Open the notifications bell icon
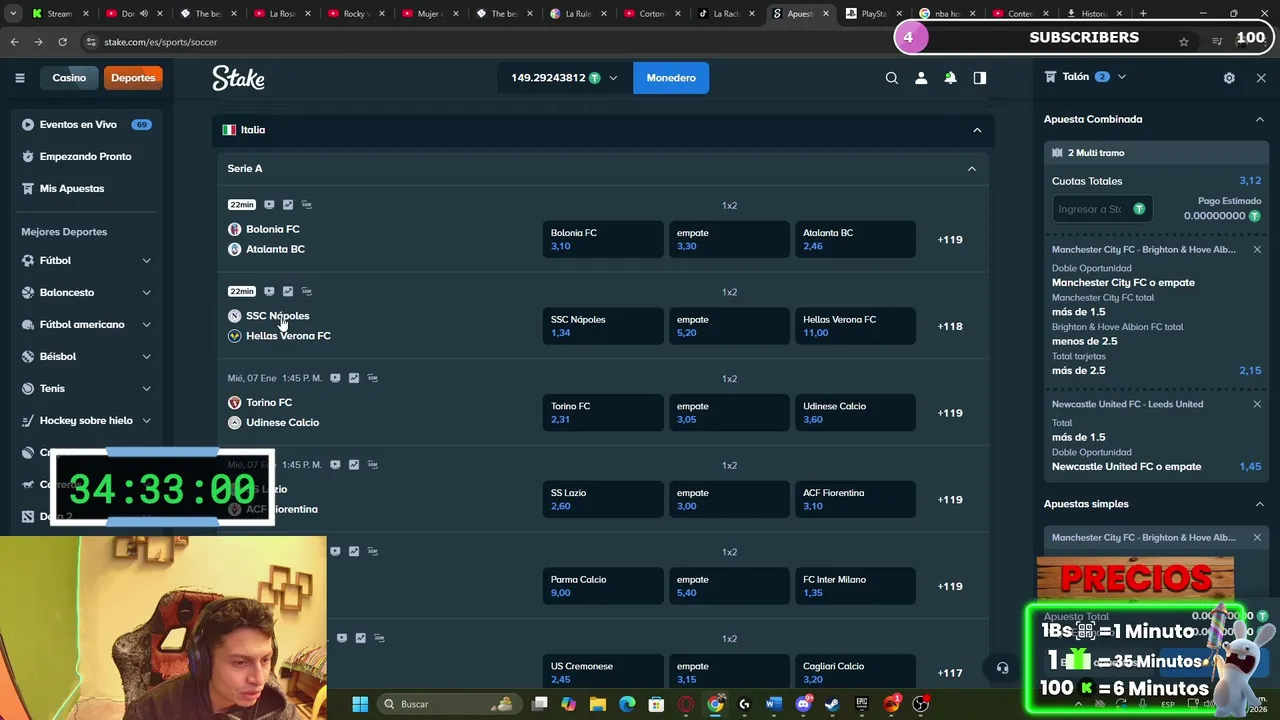 click(x=950, y=78)
